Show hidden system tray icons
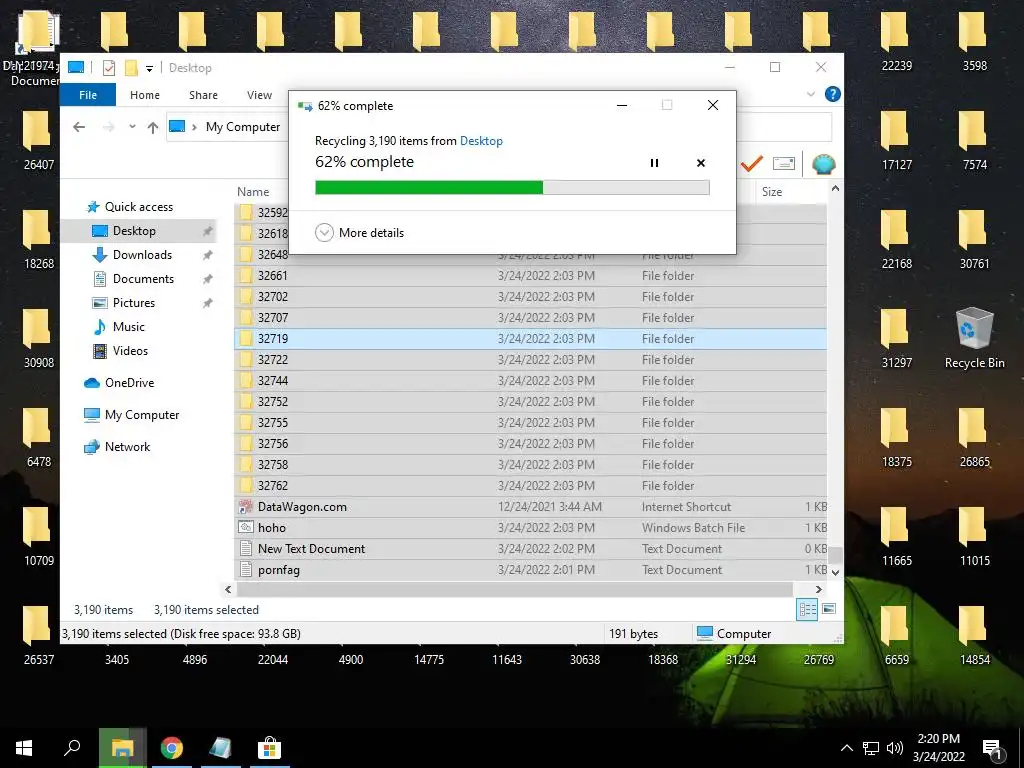The image size is (1024, 768). (846, 748)
